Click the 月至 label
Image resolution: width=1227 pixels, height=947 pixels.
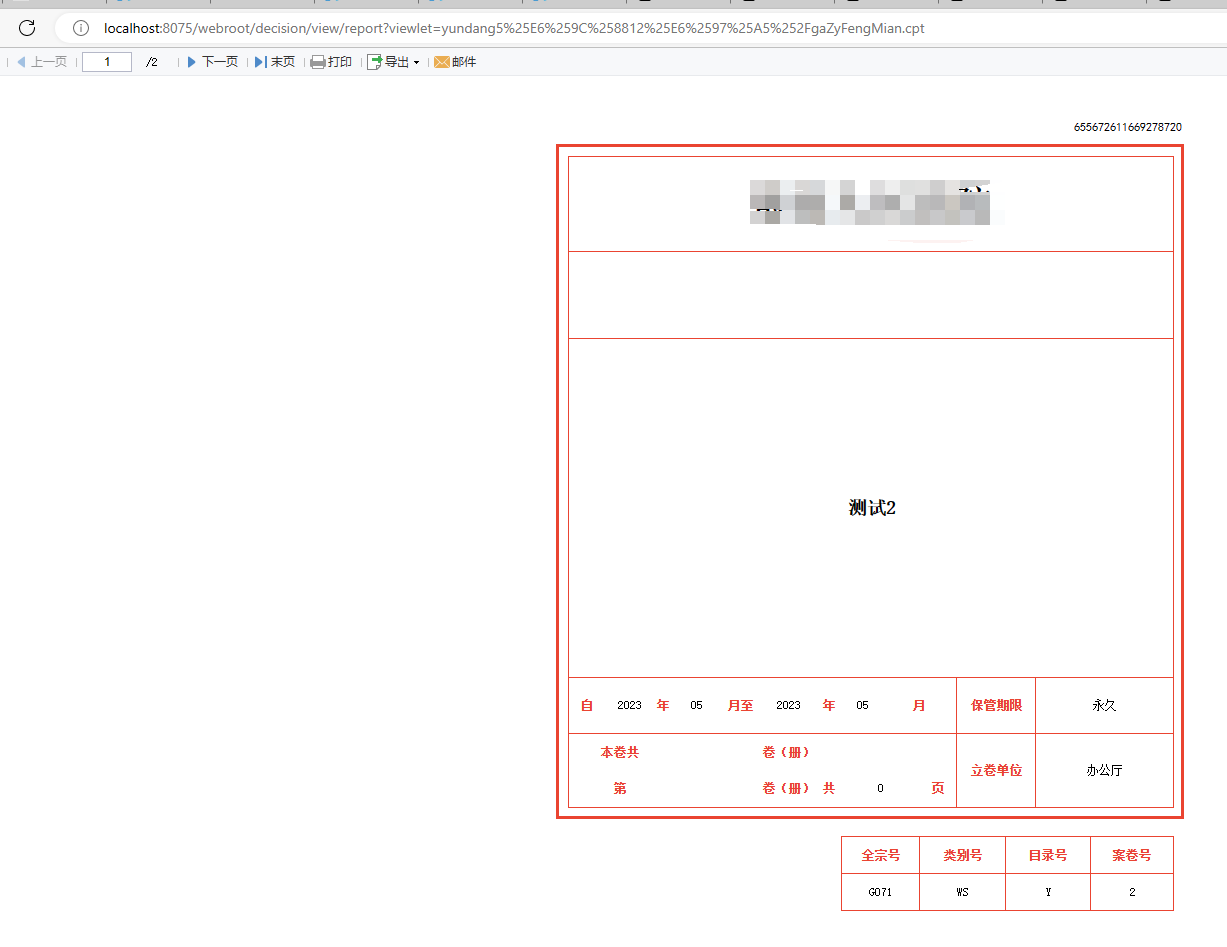click(x=740, y=705)
